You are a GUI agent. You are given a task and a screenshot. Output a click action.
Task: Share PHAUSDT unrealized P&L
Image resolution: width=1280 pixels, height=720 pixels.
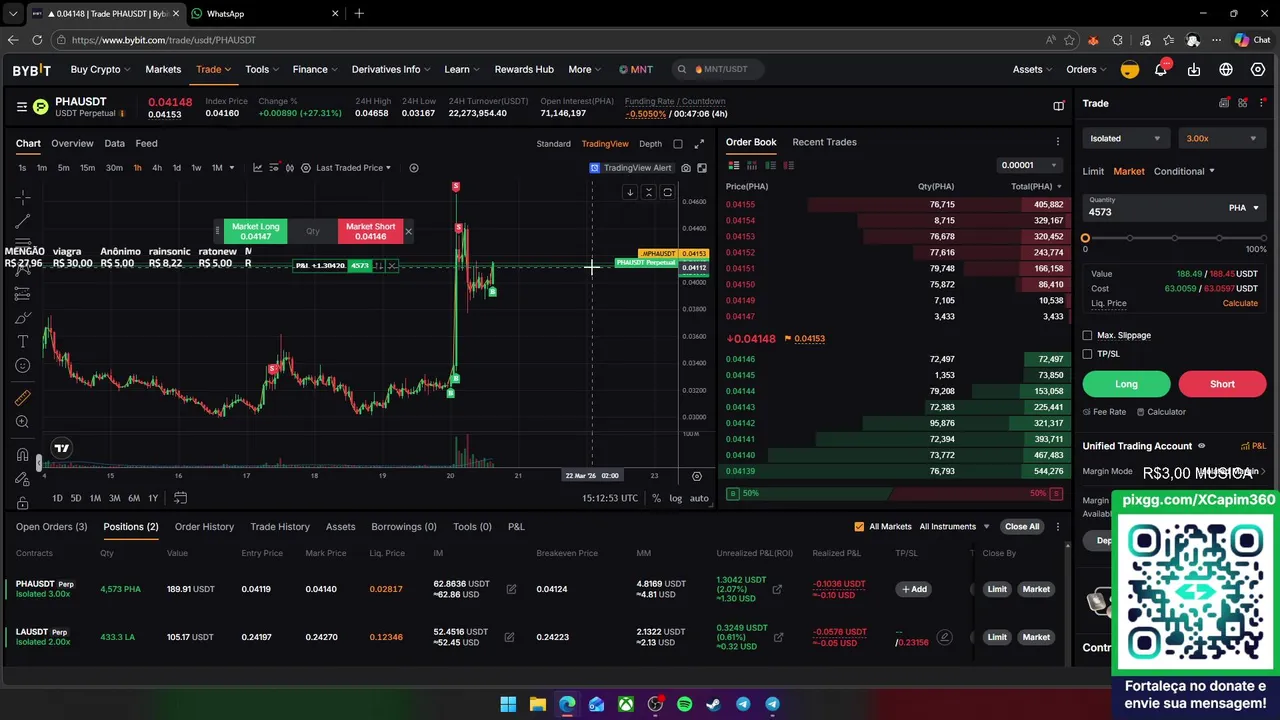777,589
